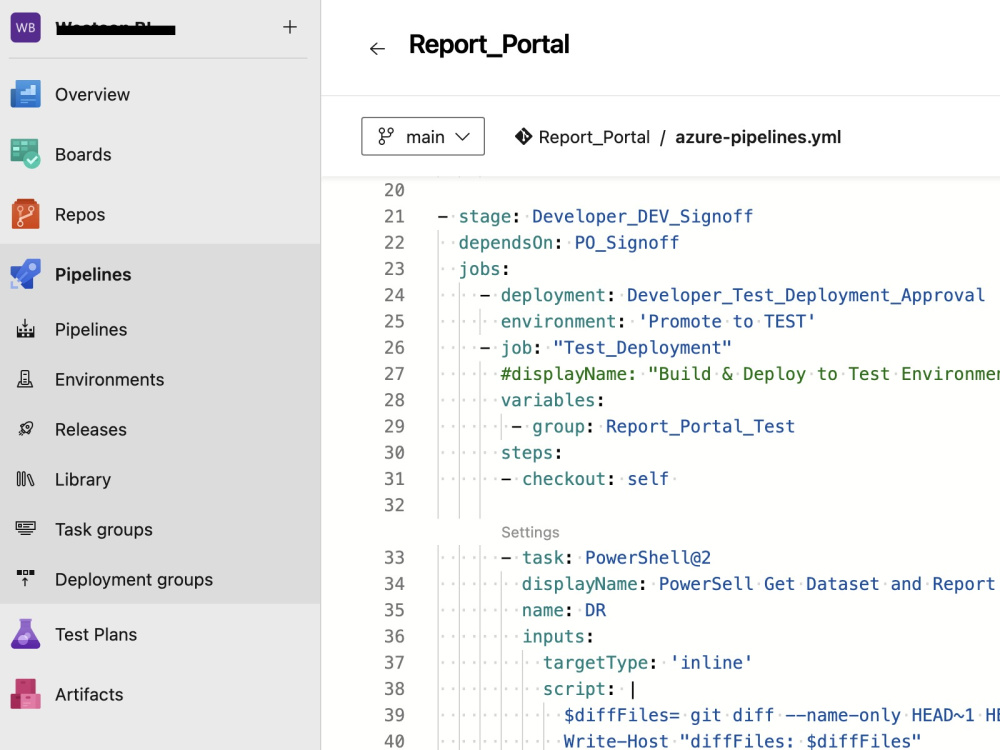Navigate to Report_Portal via the breadcrumb

pyautogui.click(x=593, y=137)
